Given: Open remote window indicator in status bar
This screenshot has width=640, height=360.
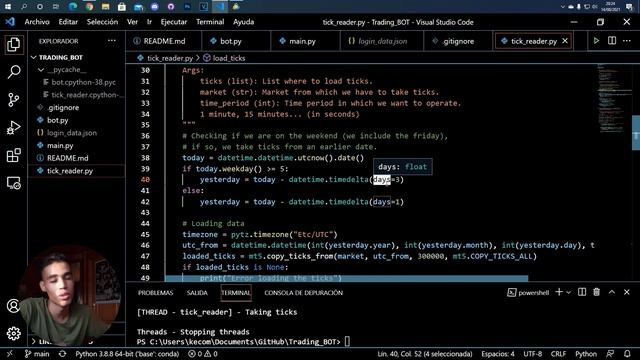Looking at the screenshot, I should coord(10,354).
